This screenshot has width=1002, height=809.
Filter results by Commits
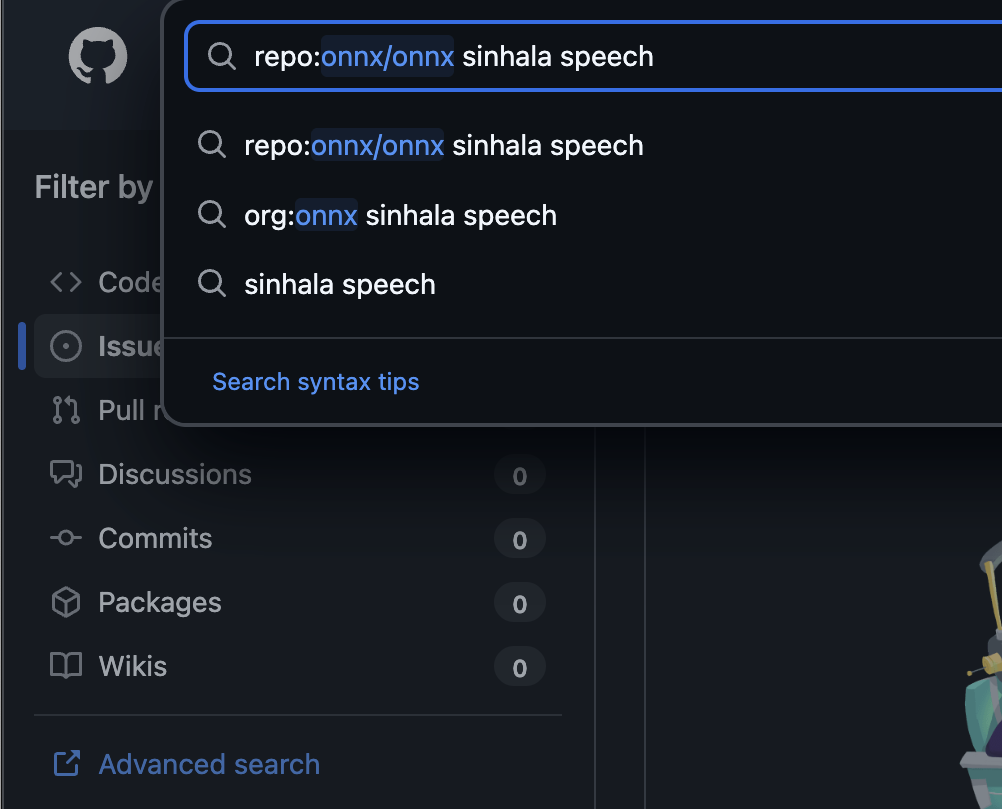(155, 538)
